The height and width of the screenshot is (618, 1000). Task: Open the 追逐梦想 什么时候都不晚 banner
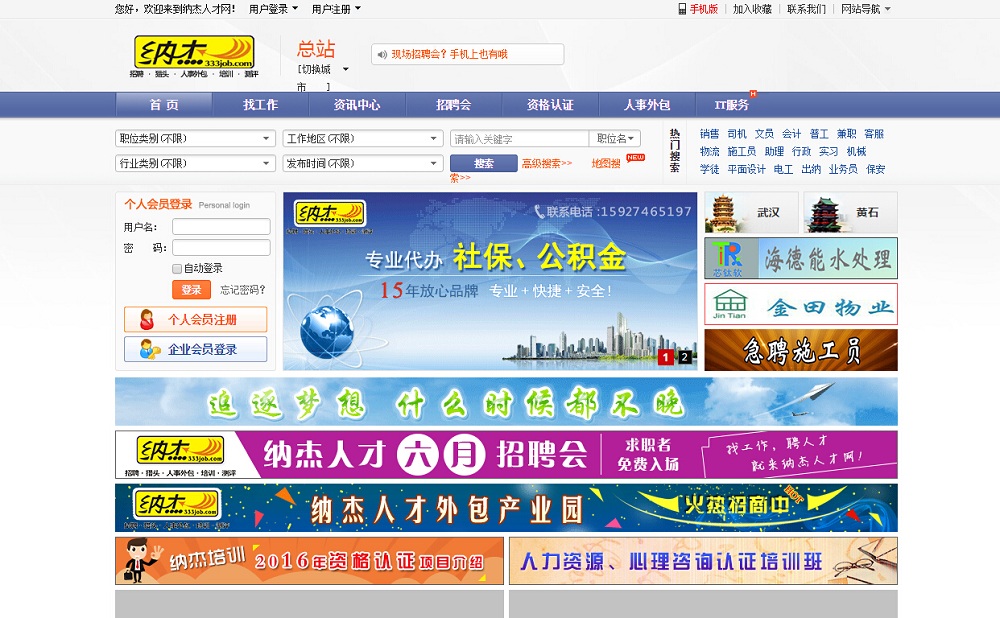pos(506,402)
